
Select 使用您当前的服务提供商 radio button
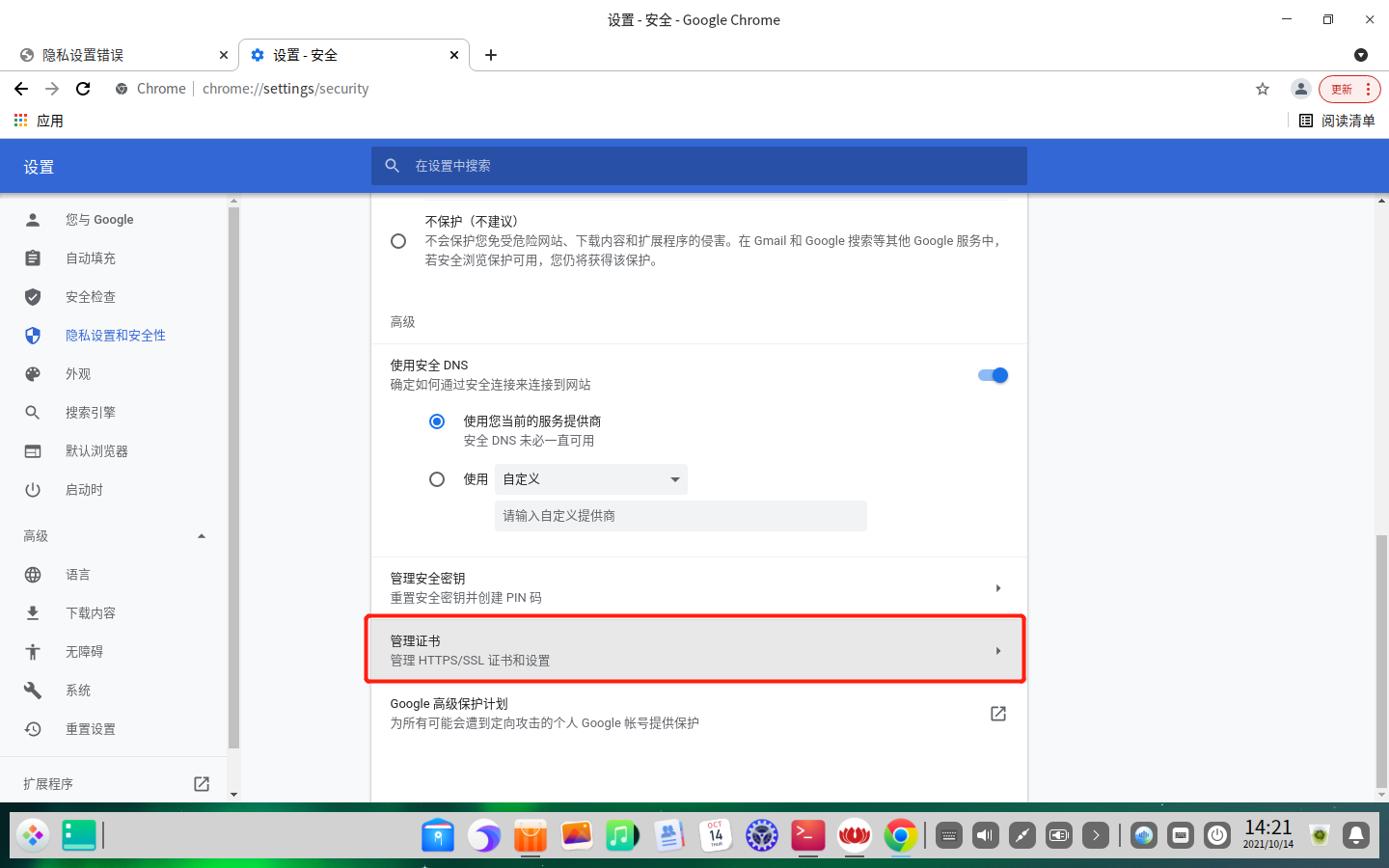click(x=437, y=421)
